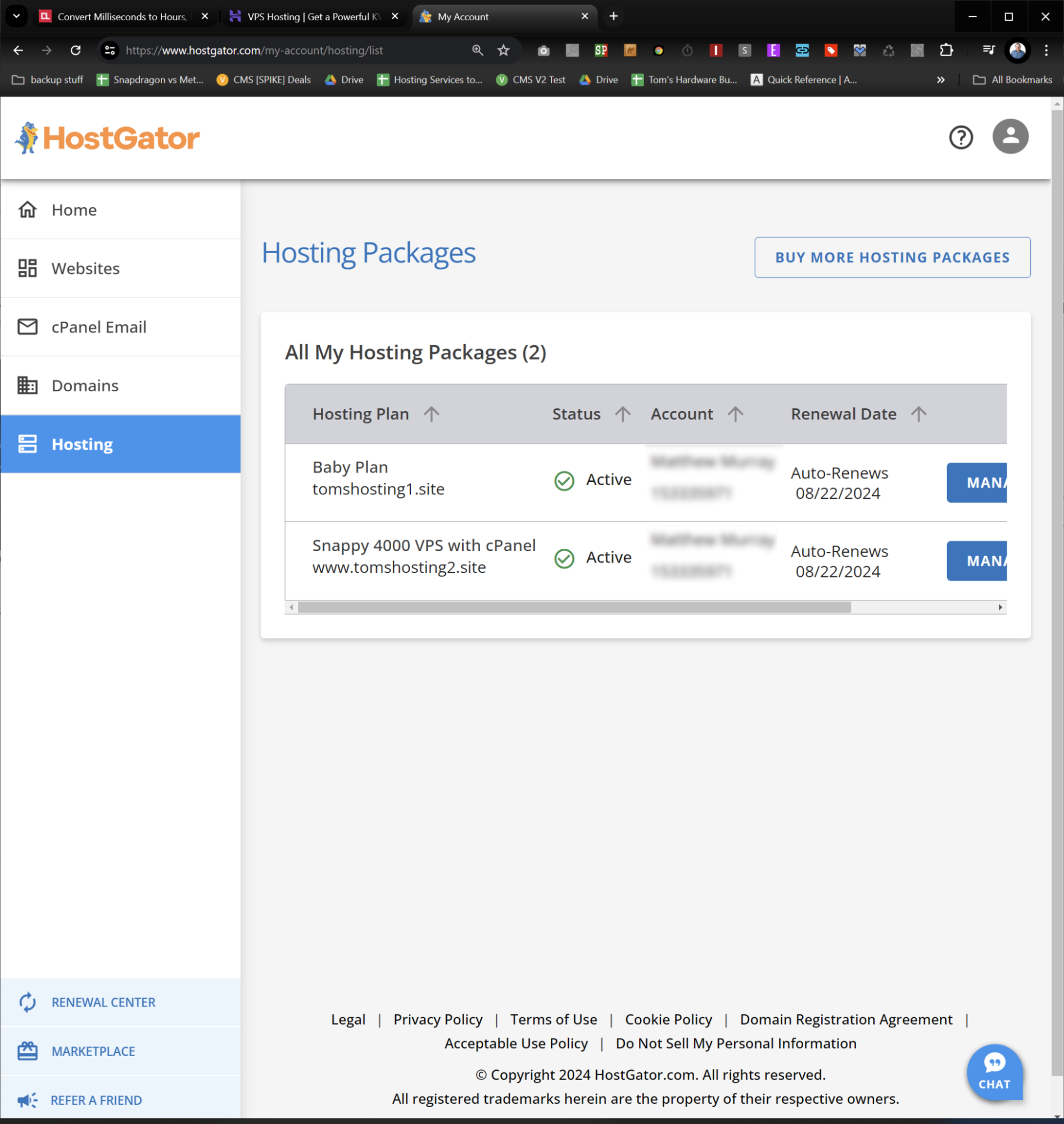Open CMS [SPIKE] Deals bookmark
1064x1124 pixels.
[x=264, y=80]
